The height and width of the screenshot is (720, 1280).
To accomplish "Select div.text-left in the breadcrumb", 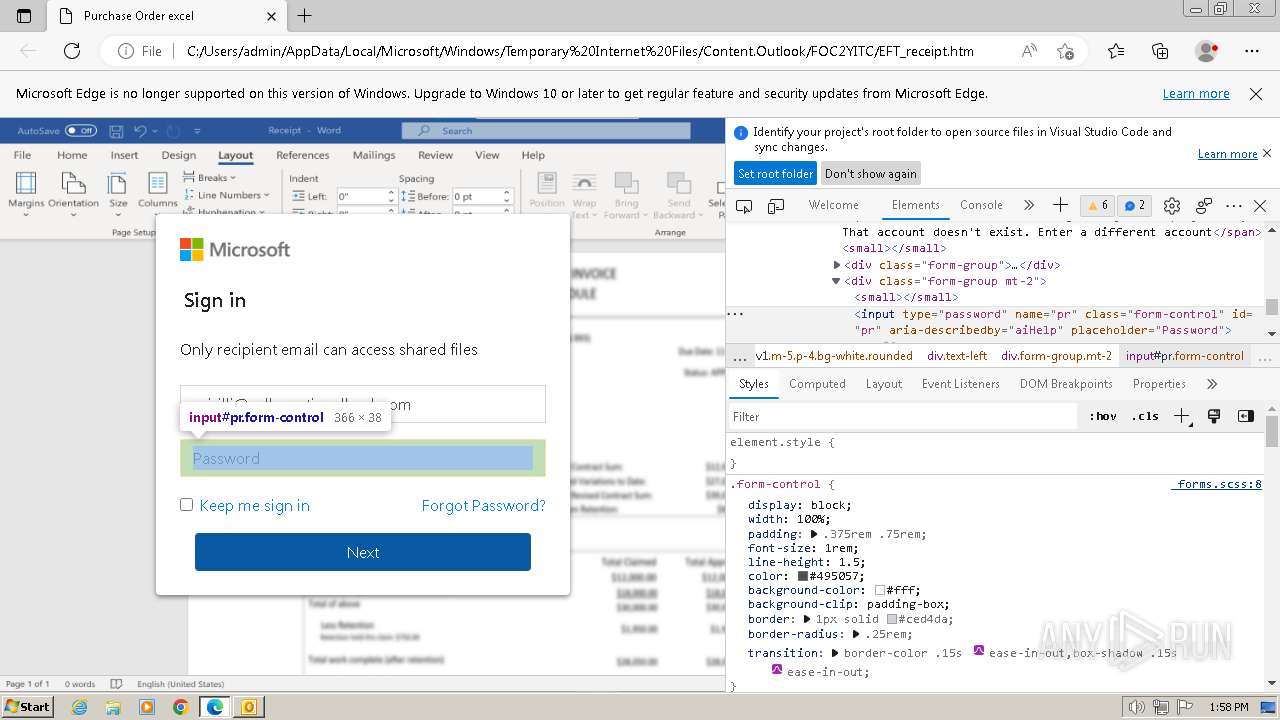I will 956,356.
